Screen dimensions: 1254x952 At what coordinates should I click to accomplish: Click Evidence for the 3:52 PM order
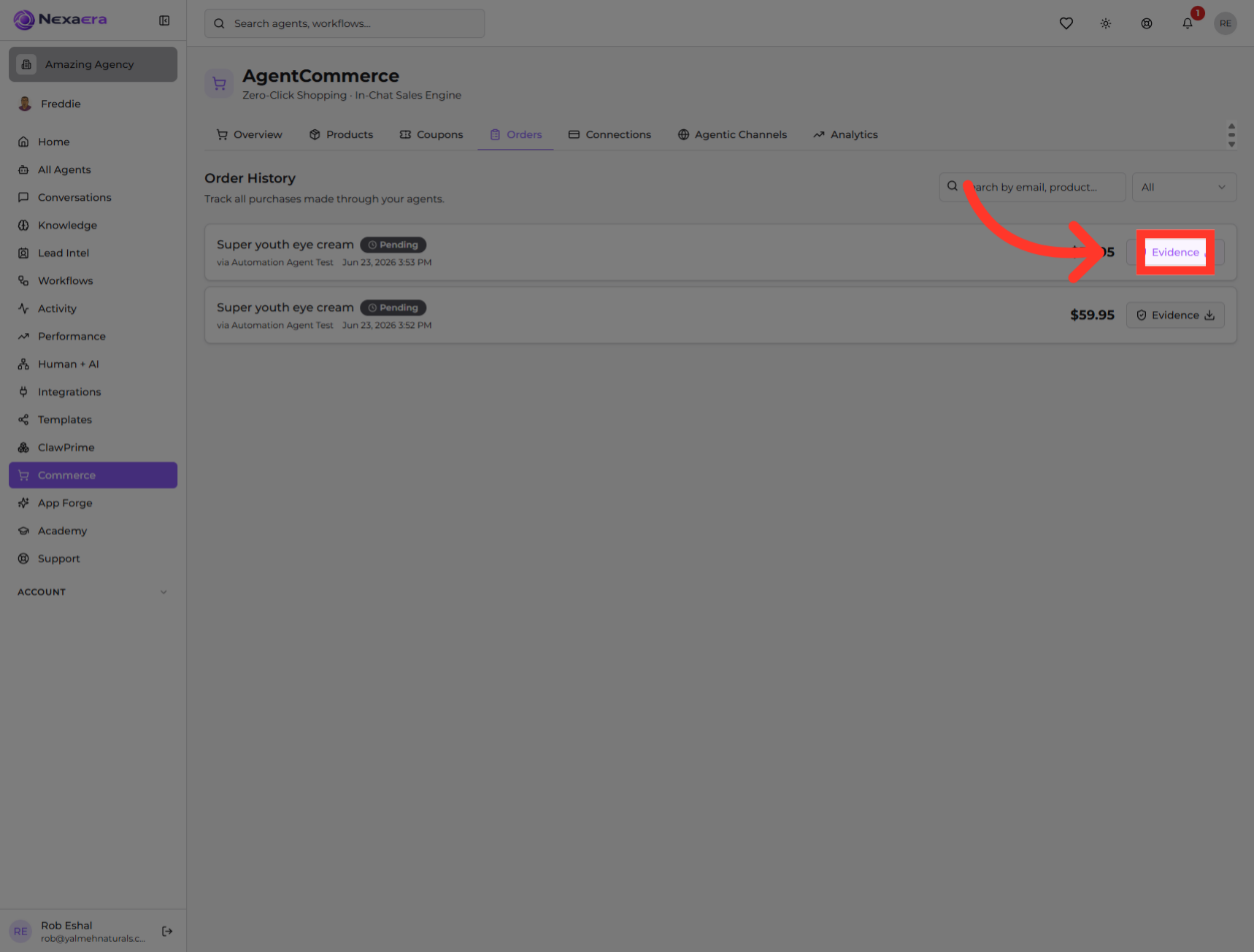click(x=1175, y=315)
